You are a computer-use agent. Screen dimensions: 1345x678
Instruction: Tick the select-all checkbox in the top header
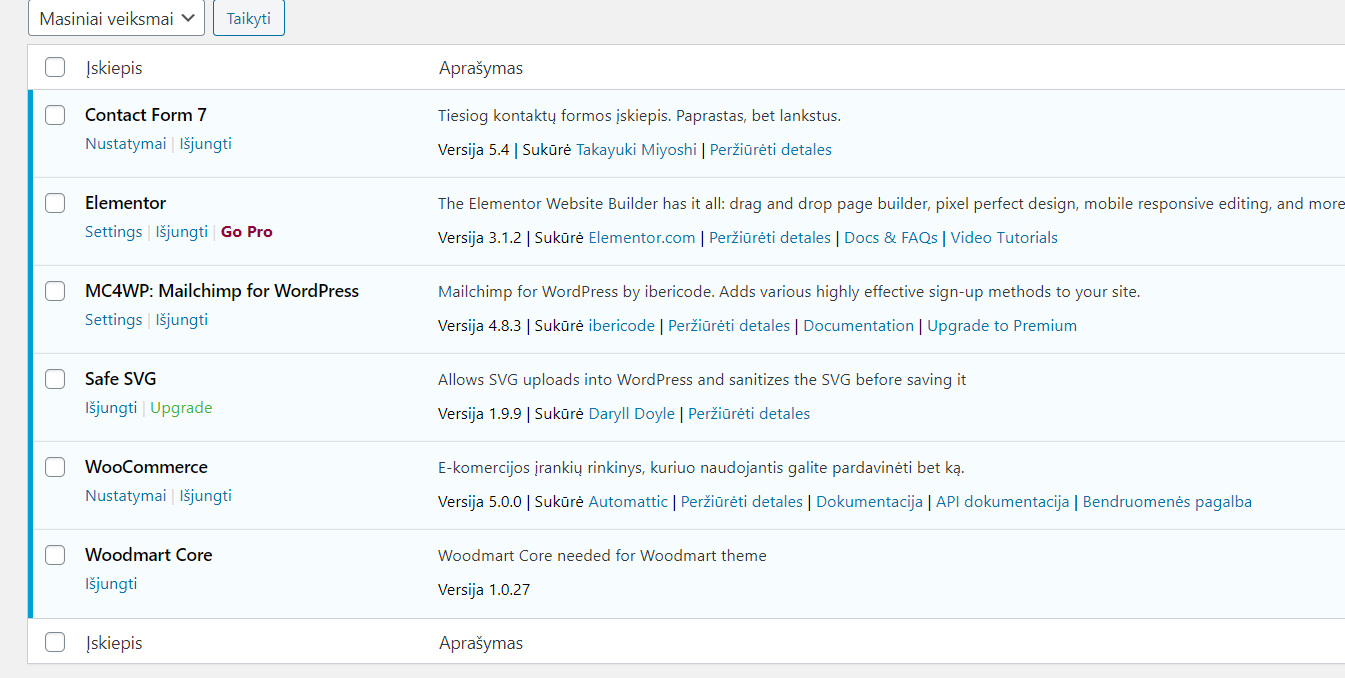[55, 68]
